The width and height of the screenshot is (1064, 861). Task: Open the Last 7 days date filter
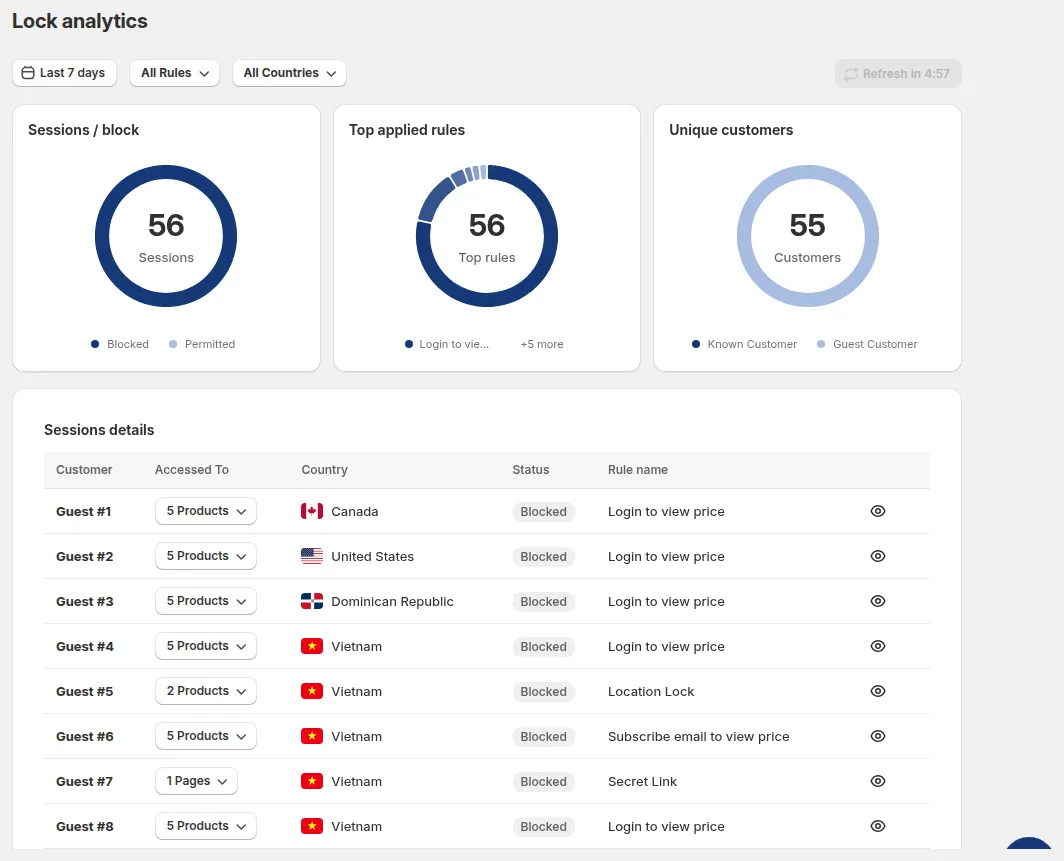[x=64, y=73]
